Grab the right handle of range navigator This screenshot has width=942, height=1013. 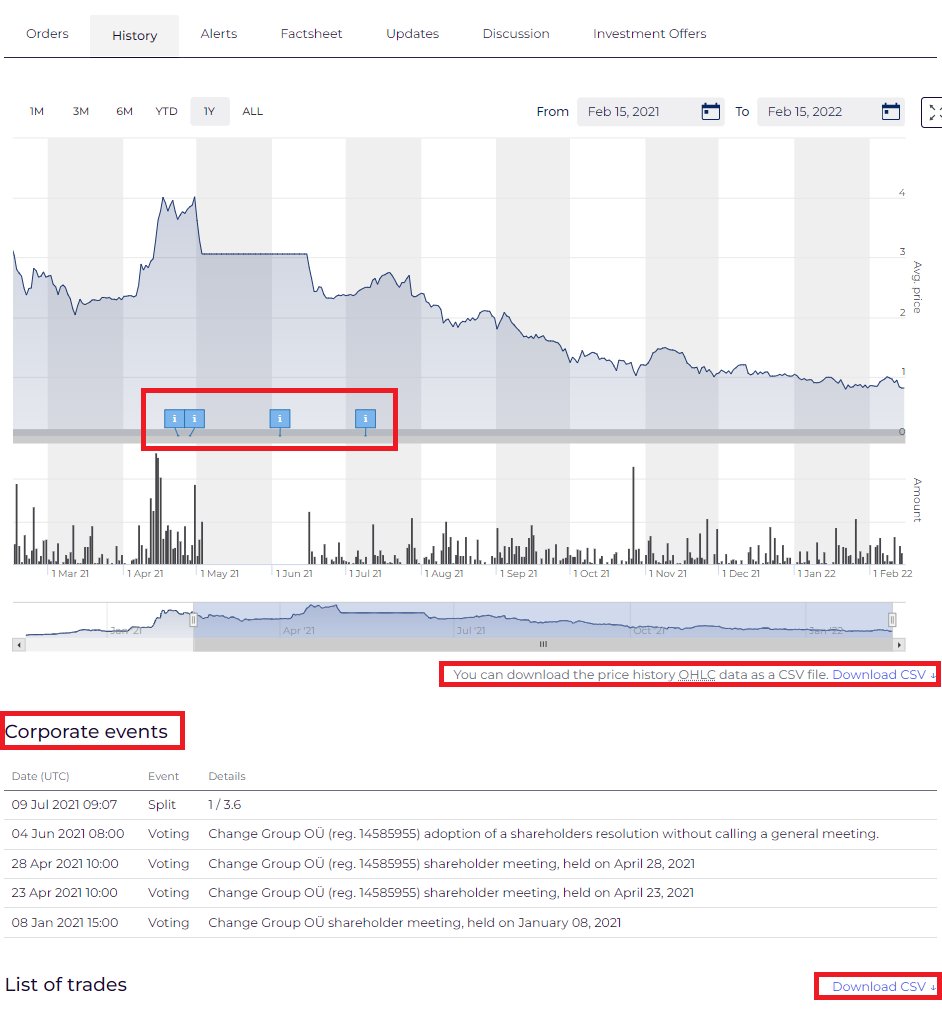(x=892, y=620)
